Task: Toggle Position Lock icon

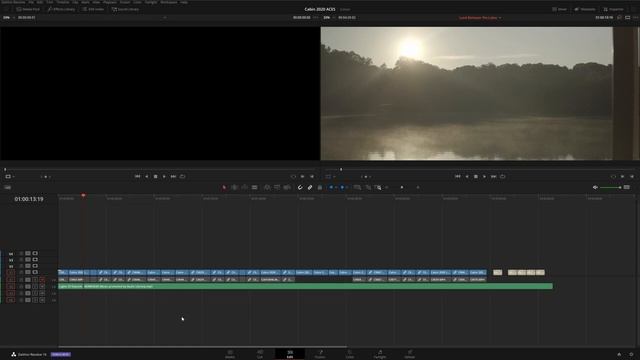Action: click(320, 187)
